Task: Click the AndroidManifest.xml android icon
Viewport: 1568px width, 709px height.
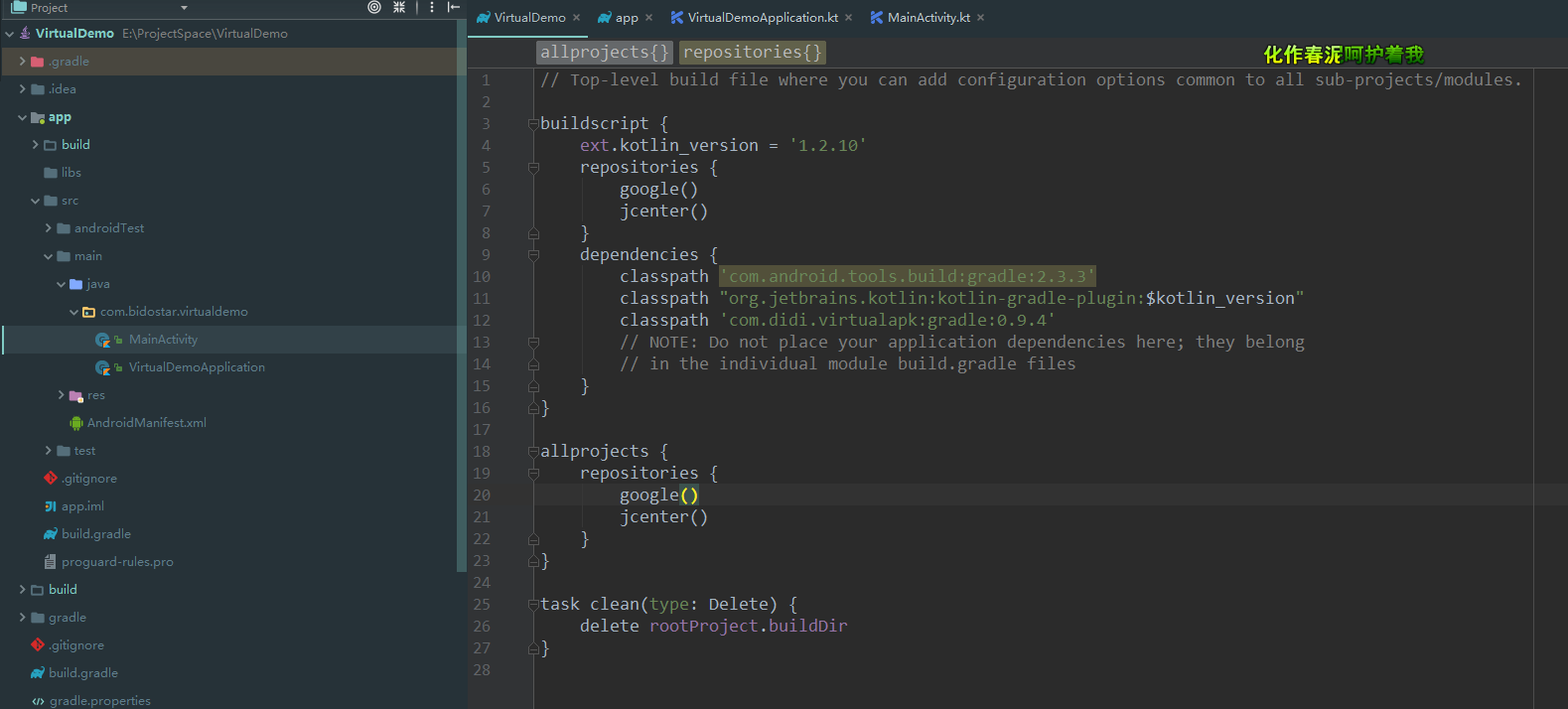Action: pyautogui.click(x=76, y=423)
